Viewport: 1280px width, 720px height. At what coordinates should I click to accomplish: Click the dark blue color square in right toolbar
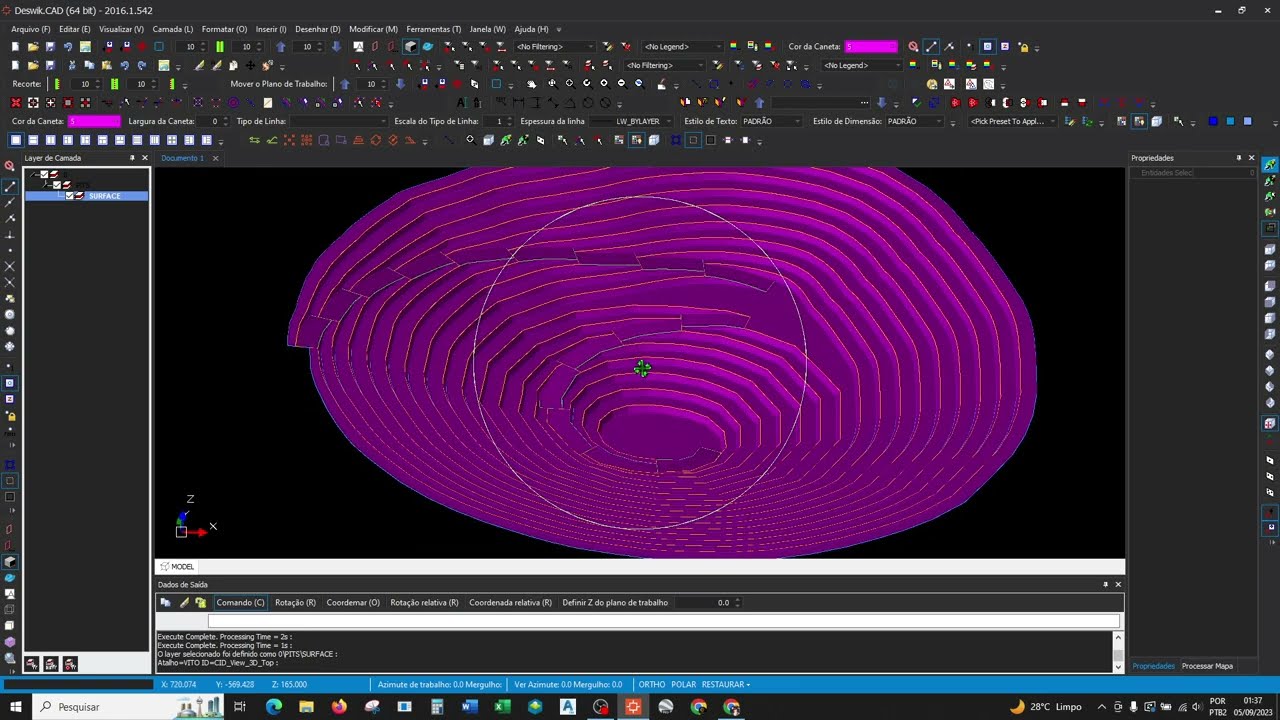coord(1213,121)
